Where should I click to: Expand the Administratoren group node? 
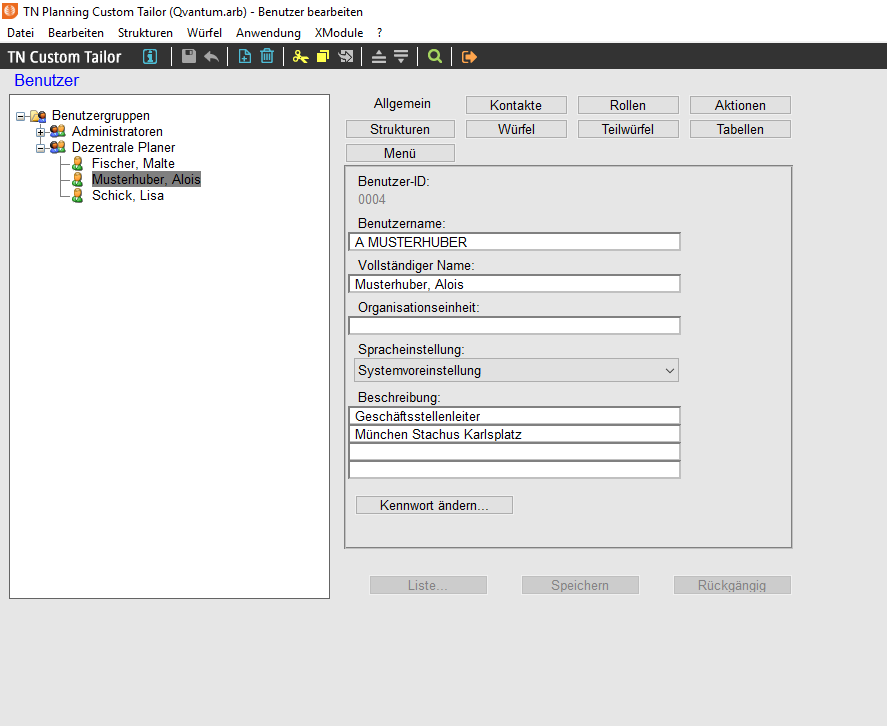point(41,132)
